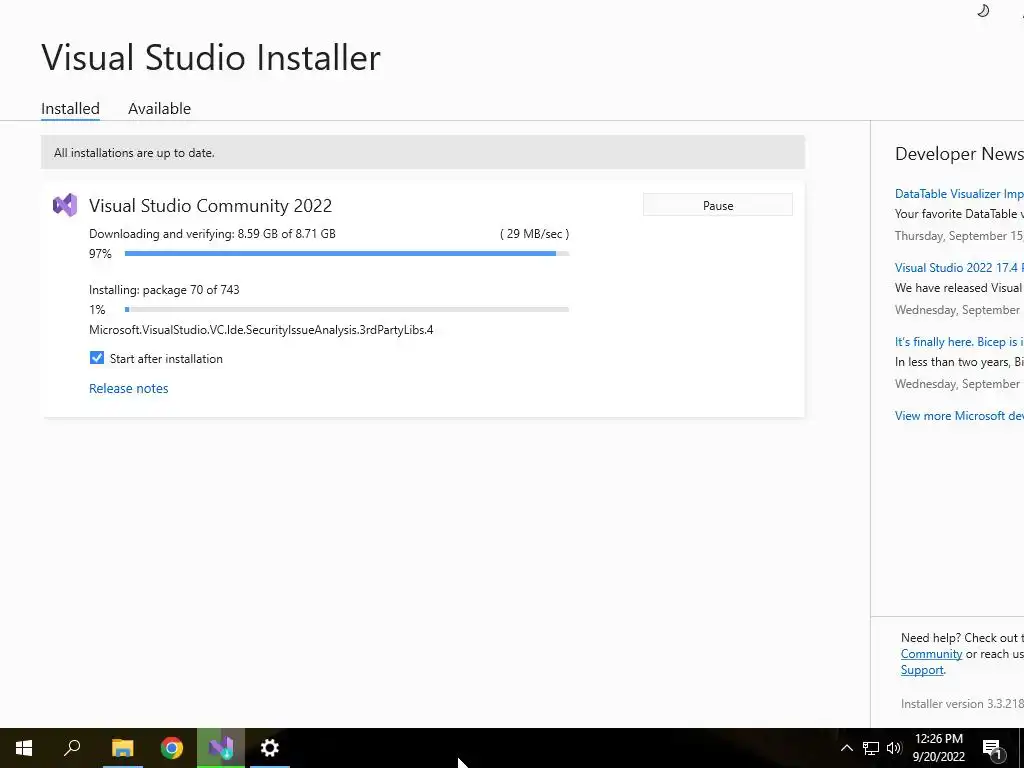Open taskbar search magnifier
The image size is (1024, 768).
(72, 747)
